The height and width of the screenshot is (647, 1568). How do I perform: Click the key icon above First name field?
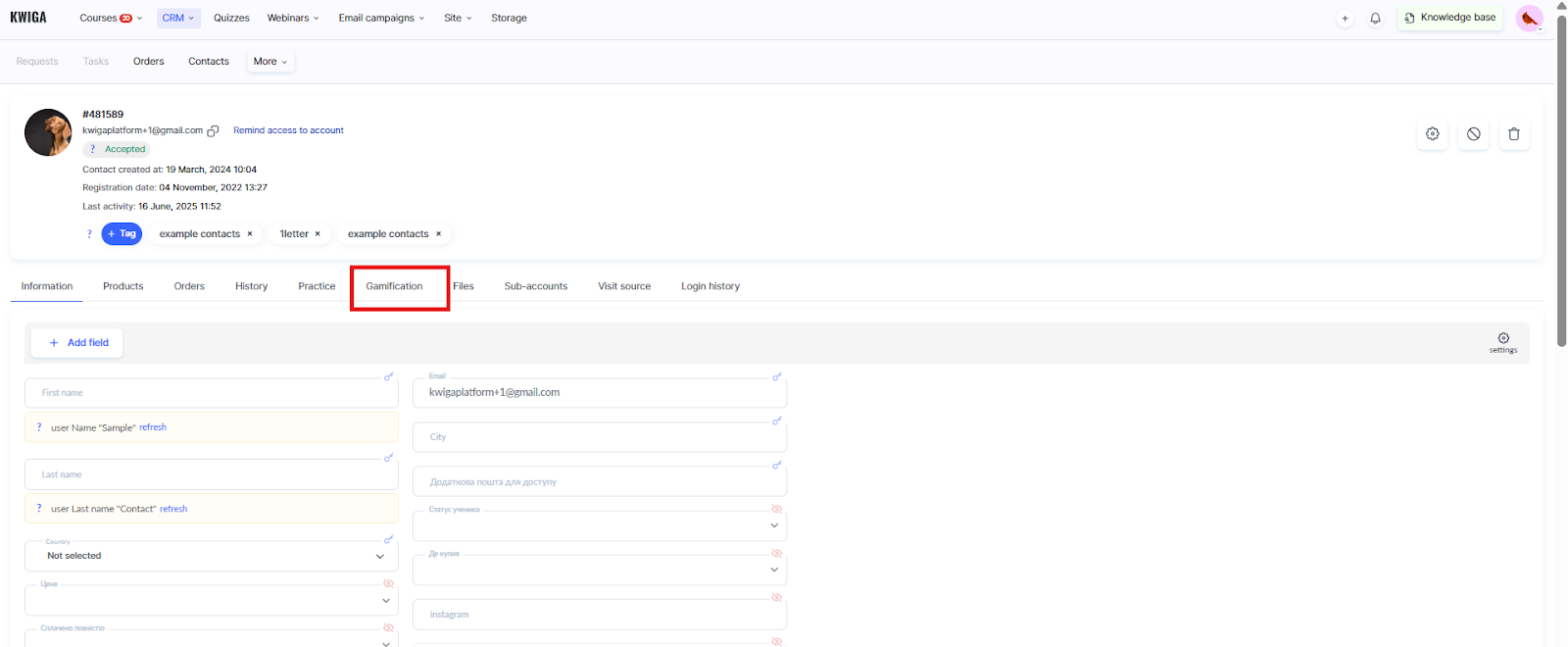(388, 376)
